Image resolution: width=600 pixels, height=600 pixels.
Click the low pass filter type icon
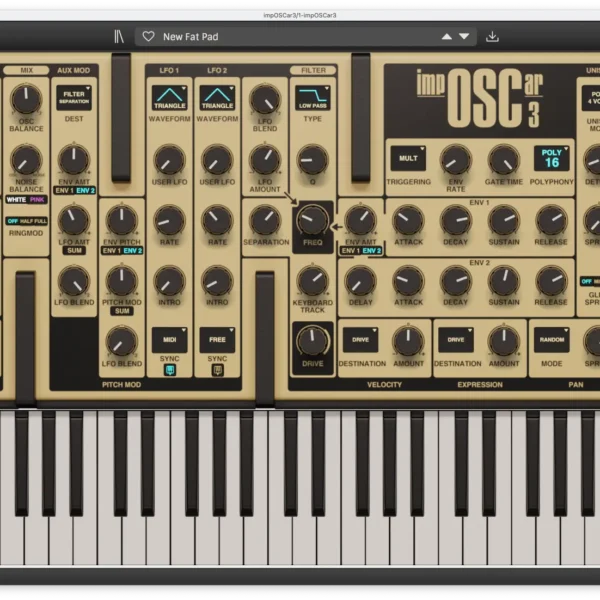pos(312,97)
